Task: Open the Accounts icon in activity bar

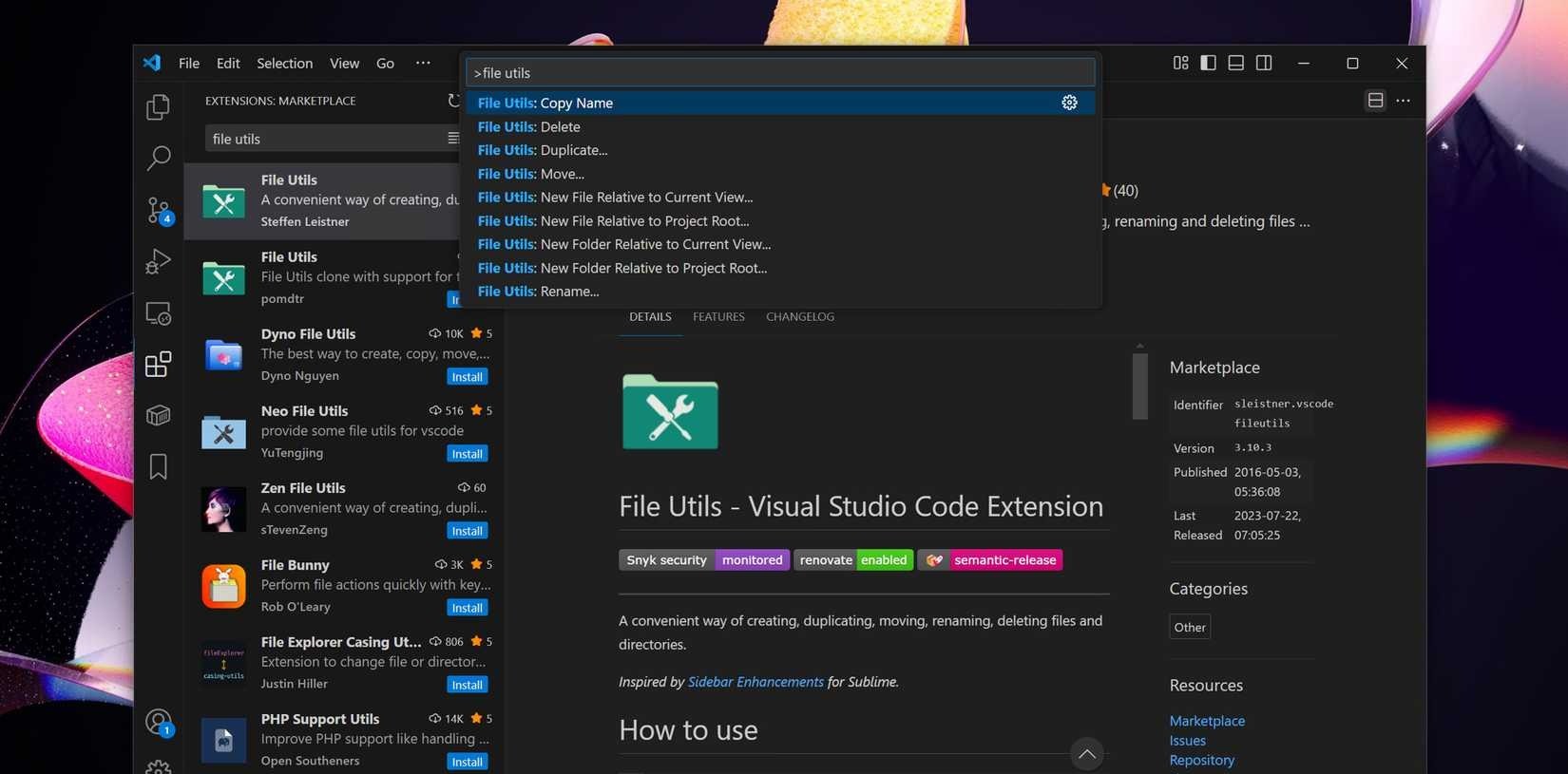Action: pyautogui.click(x=158, y=723)
